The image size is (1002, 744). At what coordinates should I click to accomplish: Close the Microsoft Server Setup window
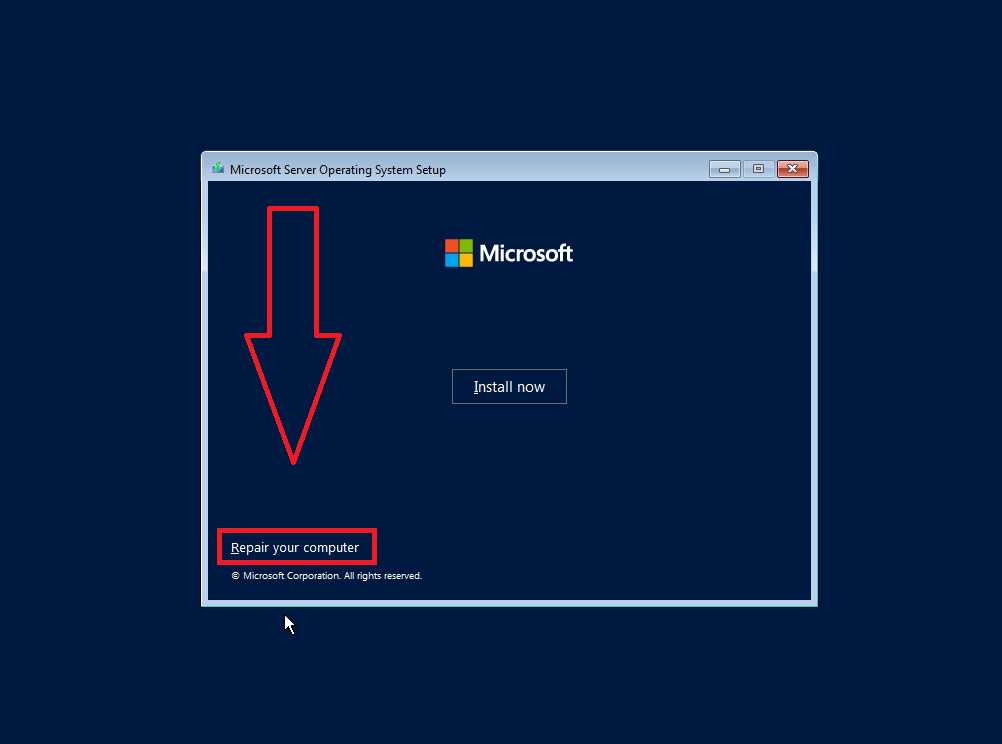point(792,169)
